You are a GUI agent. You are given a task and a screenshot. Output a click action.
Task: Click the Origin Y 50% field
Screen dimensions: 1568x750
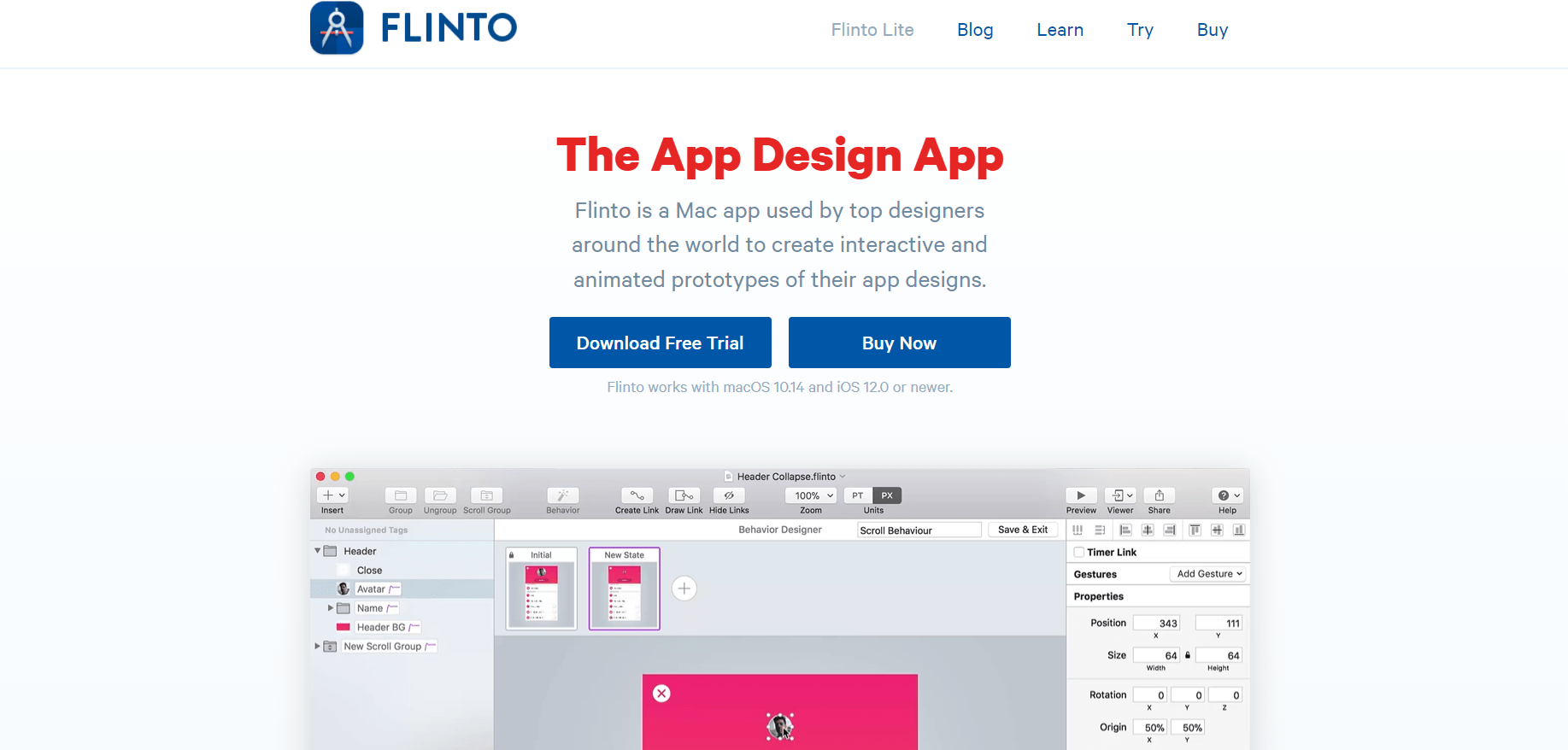pyautogui.click(x=1188, y=727)
